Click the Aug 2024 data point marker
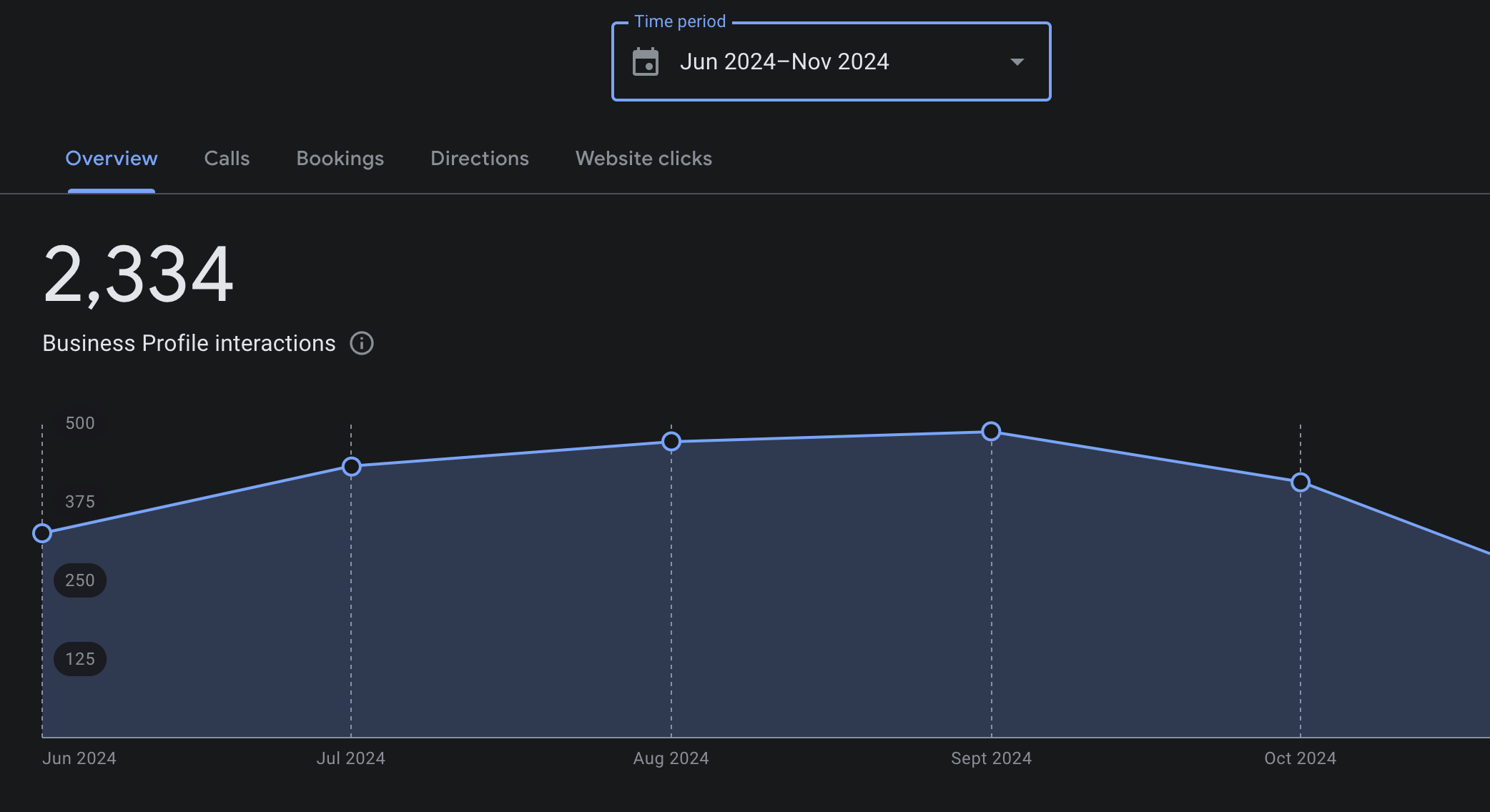The image size is (1490, 812). [671, 441]
